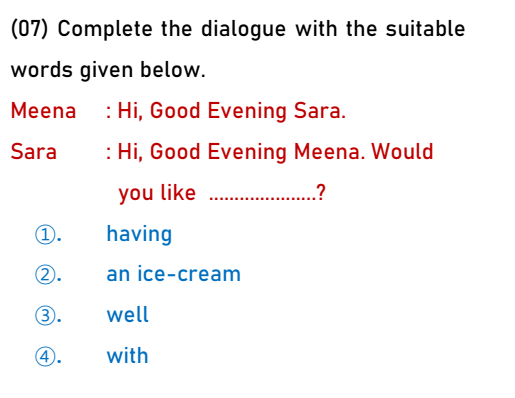Click the instruction text 'Complete the dialogue'
Viewport: 515px width, 398px height.
pos(172,29)
